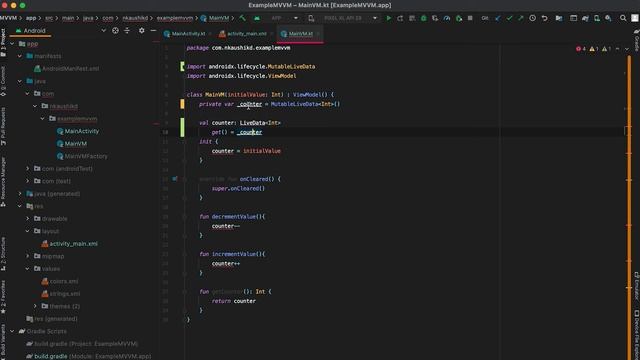Expand the mipmap folder
This screenshot has width=640, height=360.
pyautogui.click(x=27, y=256)
